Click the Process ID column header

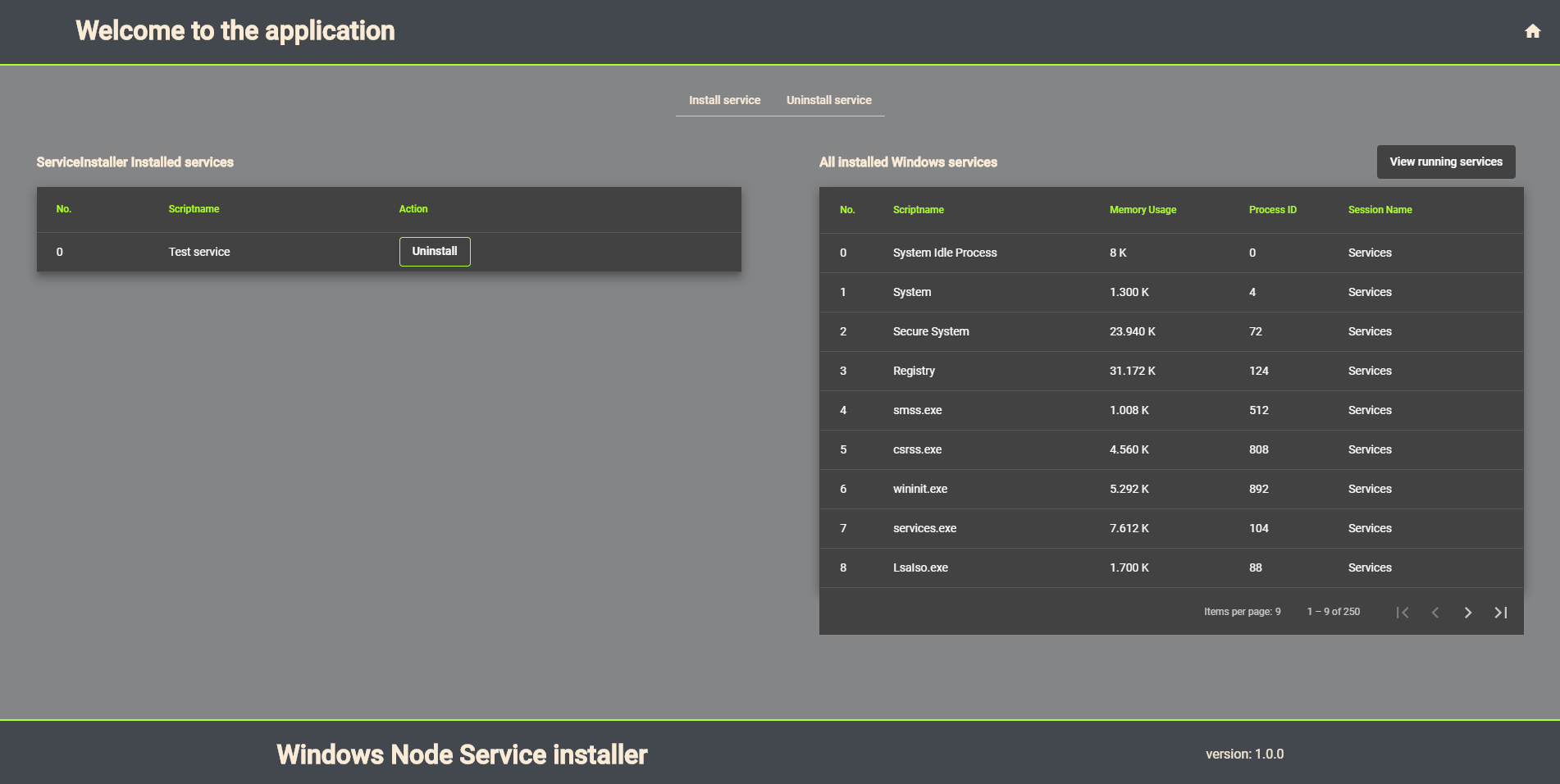click(x=1272, y=210)
